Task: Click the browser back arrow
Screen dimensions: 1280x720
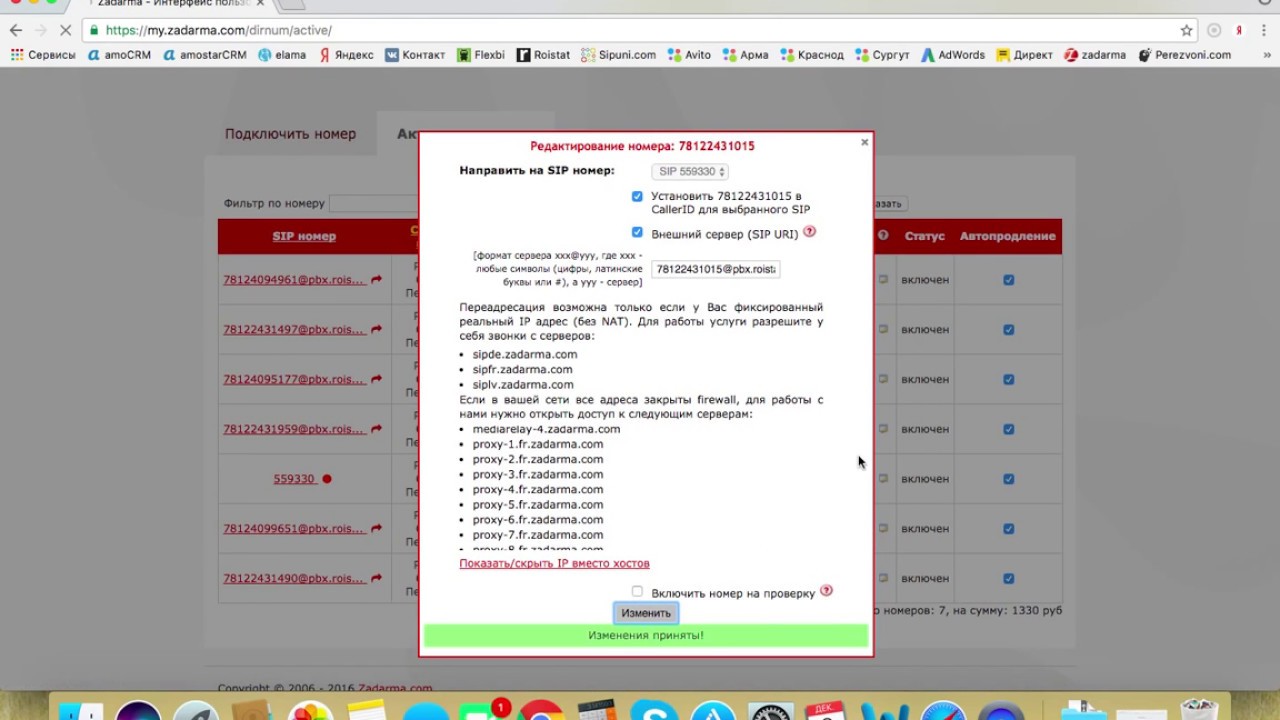Action: tap(15, 30)
